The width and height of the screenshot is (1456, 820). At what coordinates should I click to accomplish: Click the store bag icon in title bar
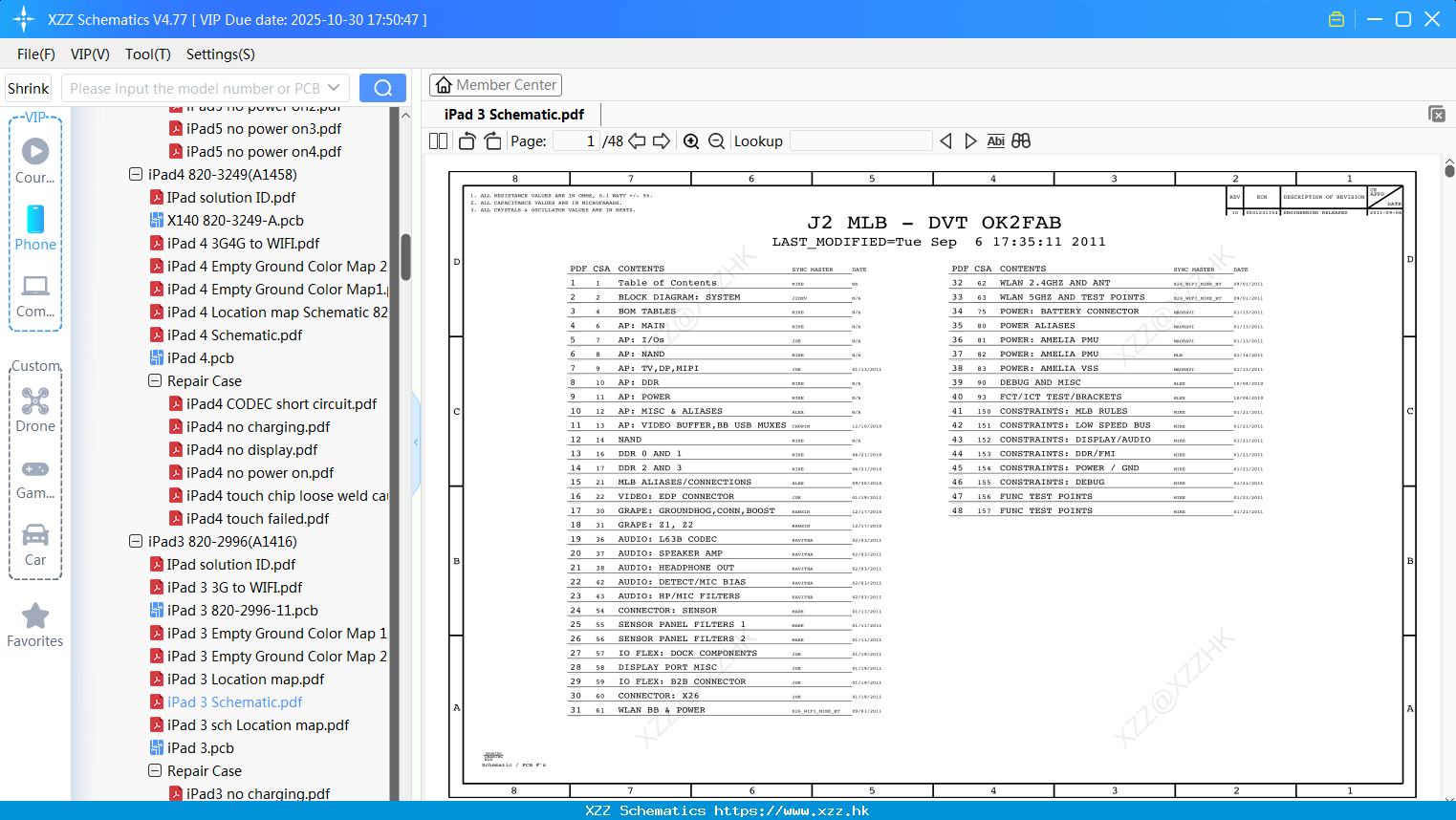1336,19
